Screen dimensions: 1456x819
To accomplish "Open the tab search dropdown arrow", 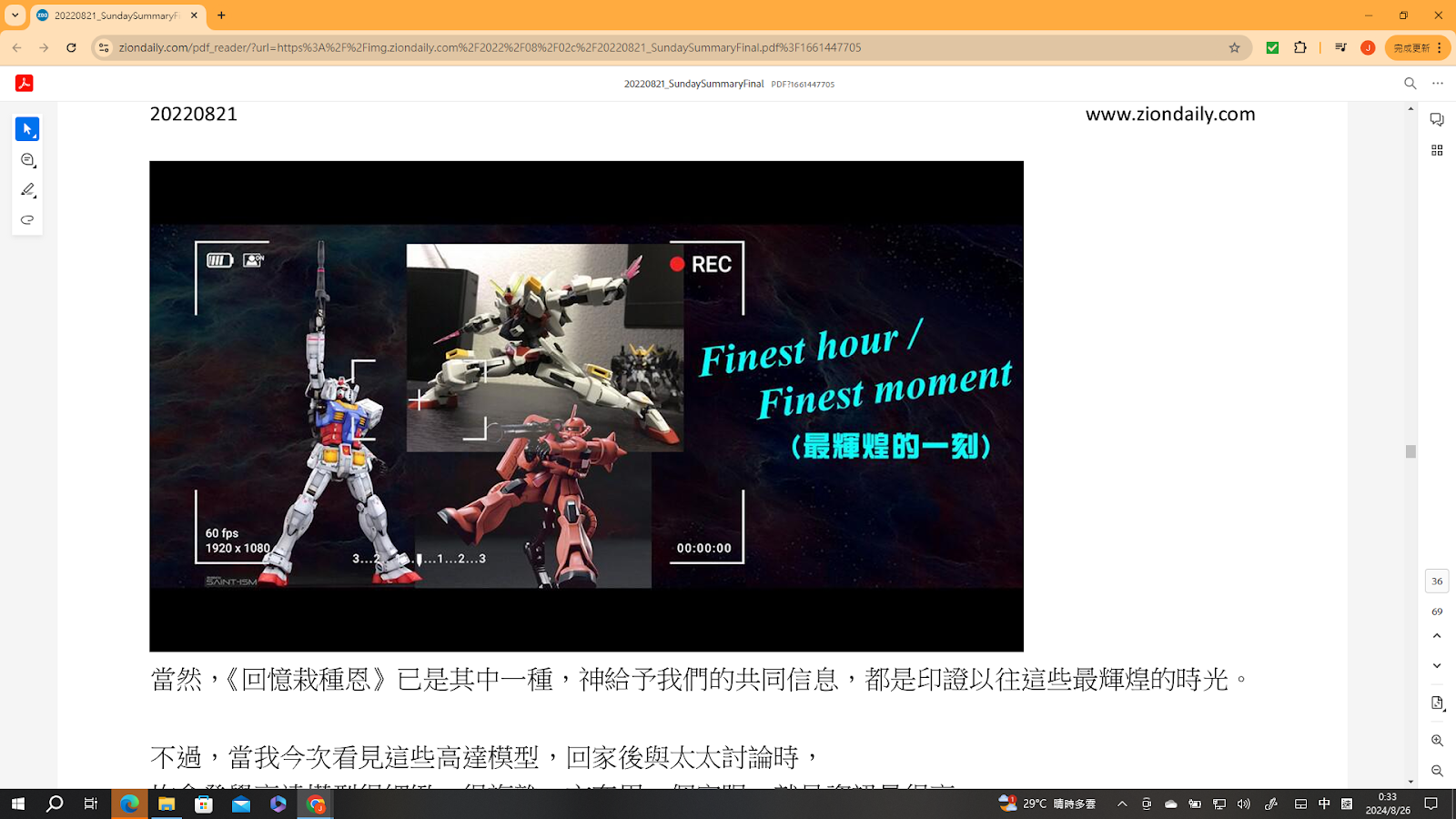I will pos(15,15).
